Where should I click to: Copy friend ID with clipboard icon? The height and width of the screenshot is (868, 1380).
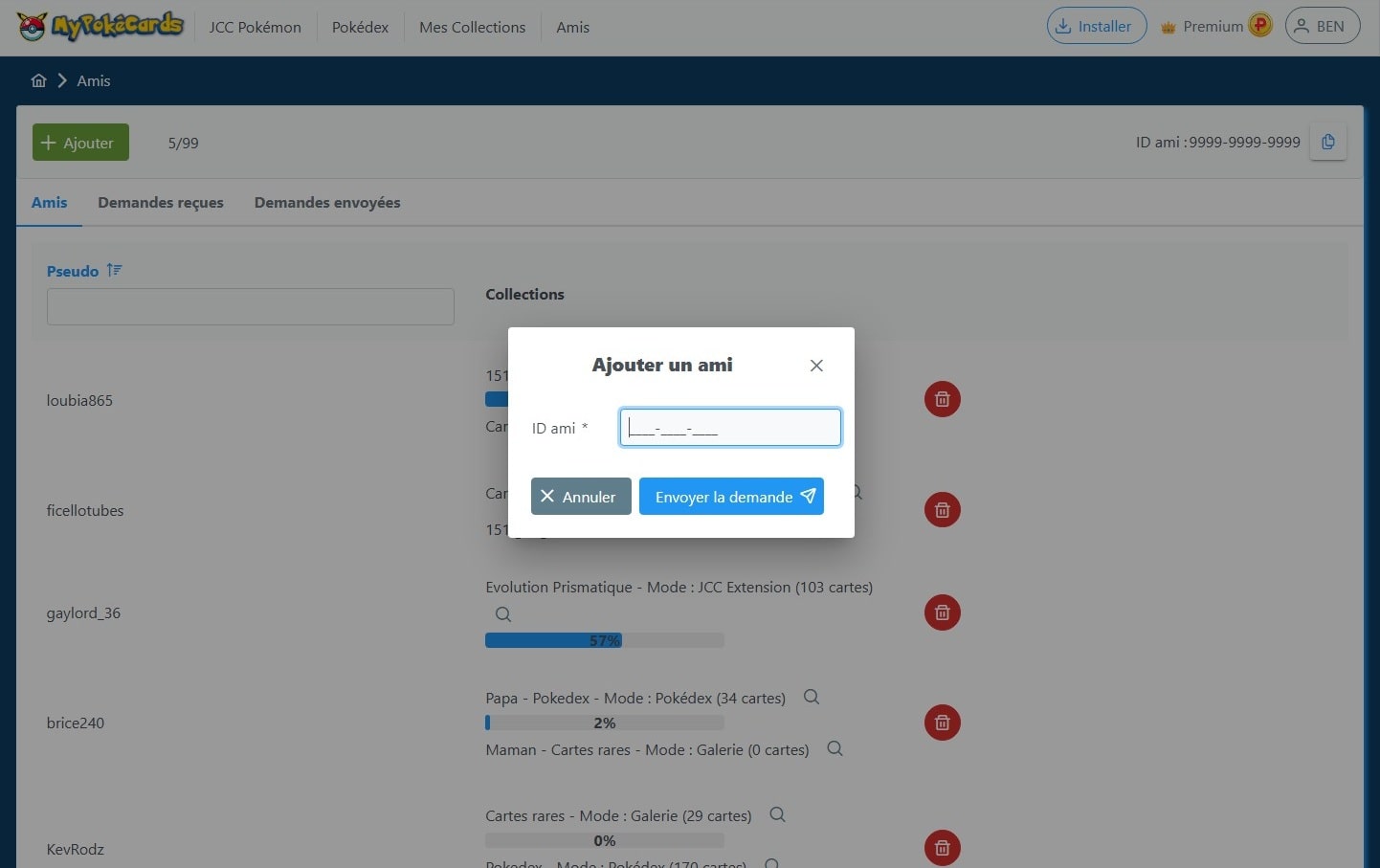[x=1327, y=143]
